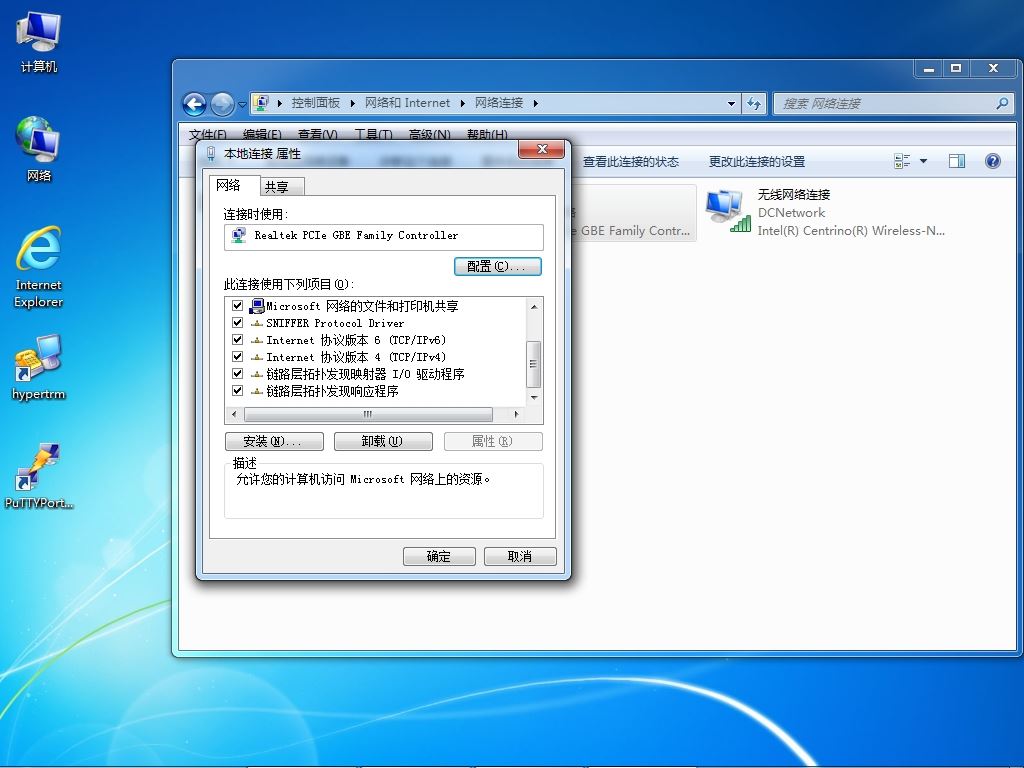Expand breadcrumb arrow after 控制面板

pyautogui.click(x=353, y=103)
